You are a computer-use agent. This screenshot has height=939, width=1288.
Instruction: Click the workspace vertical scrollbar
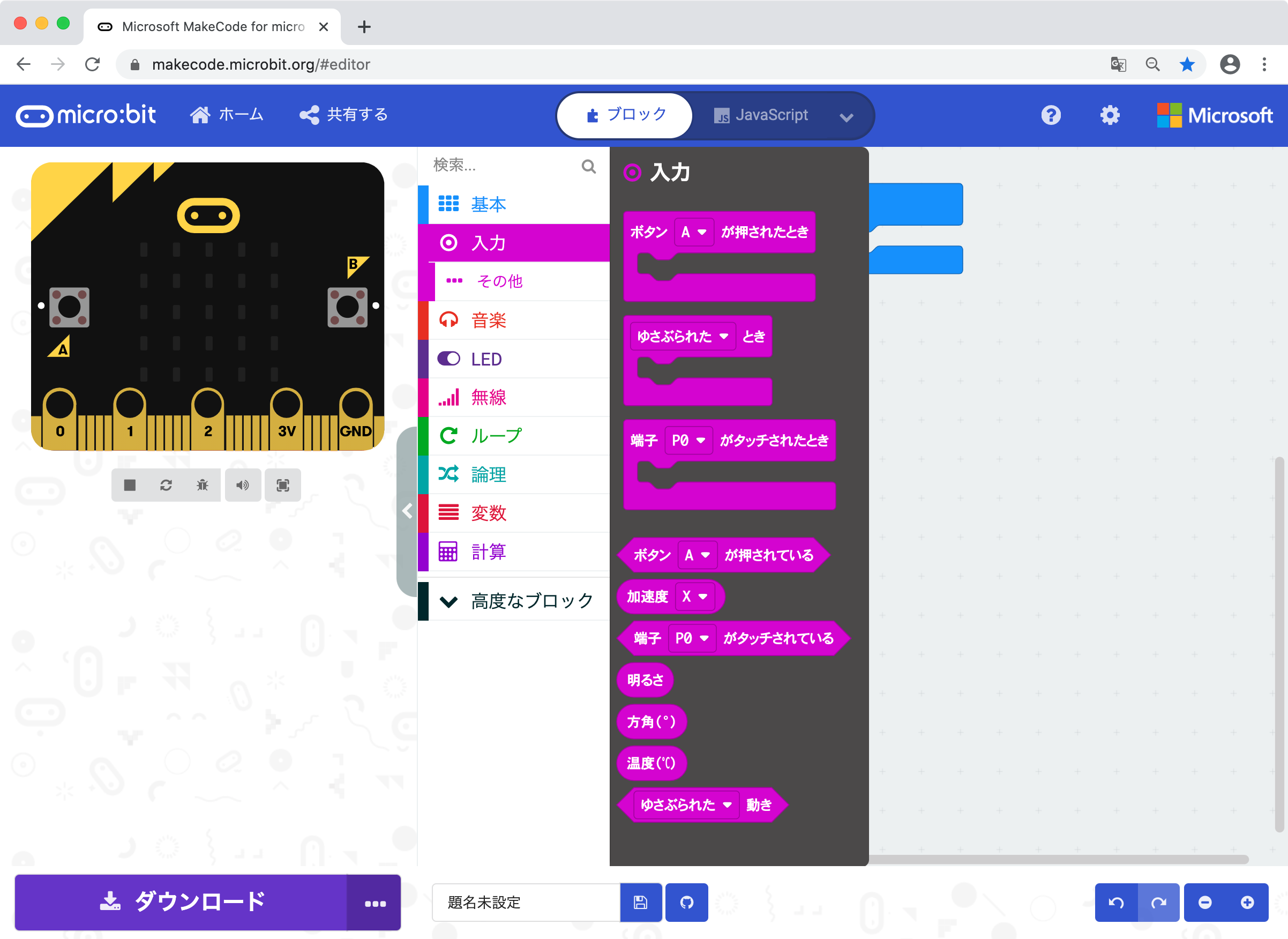[1279, 644]
